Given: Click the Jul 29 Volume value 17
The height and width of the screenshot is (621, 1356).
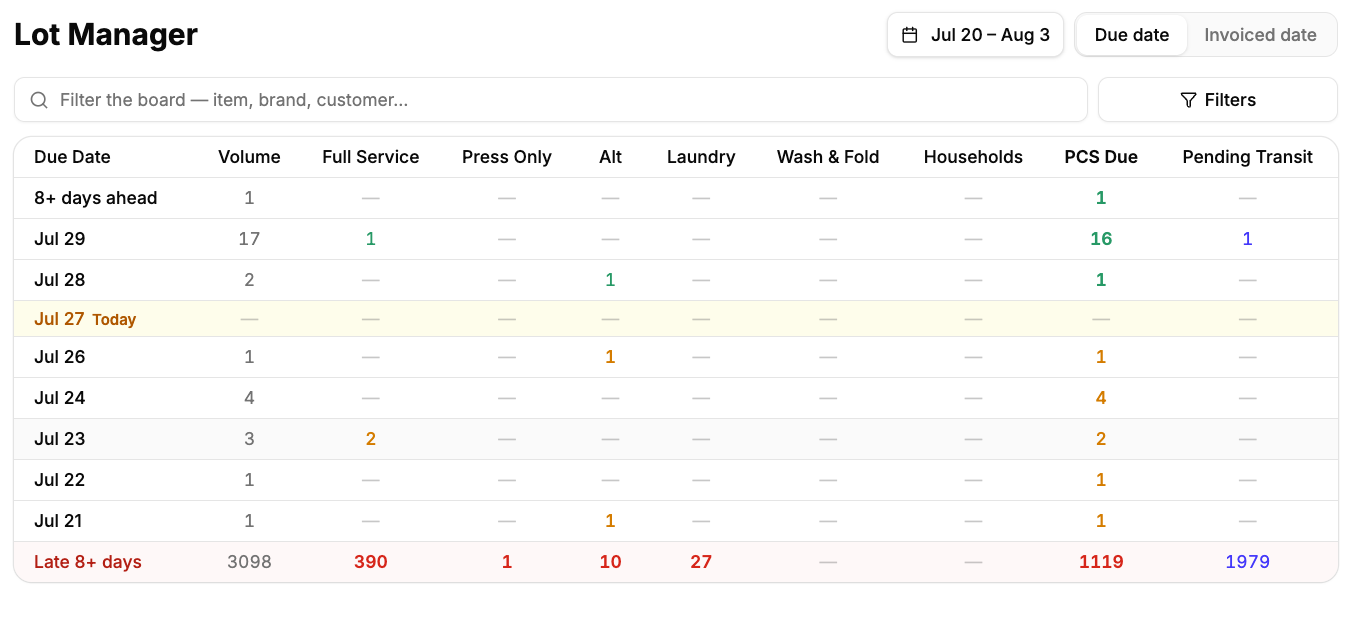Looking at the screenshot, I should 249,239.
